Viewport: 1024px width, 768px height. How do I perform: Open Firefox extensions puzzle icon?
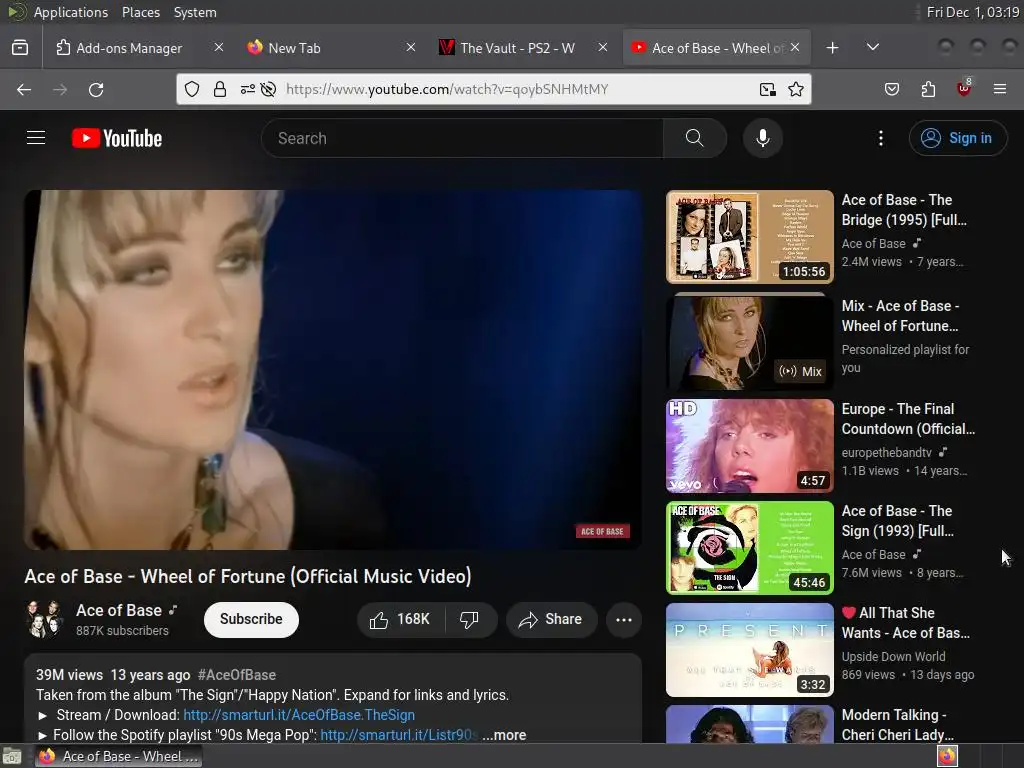pos(928,89)
